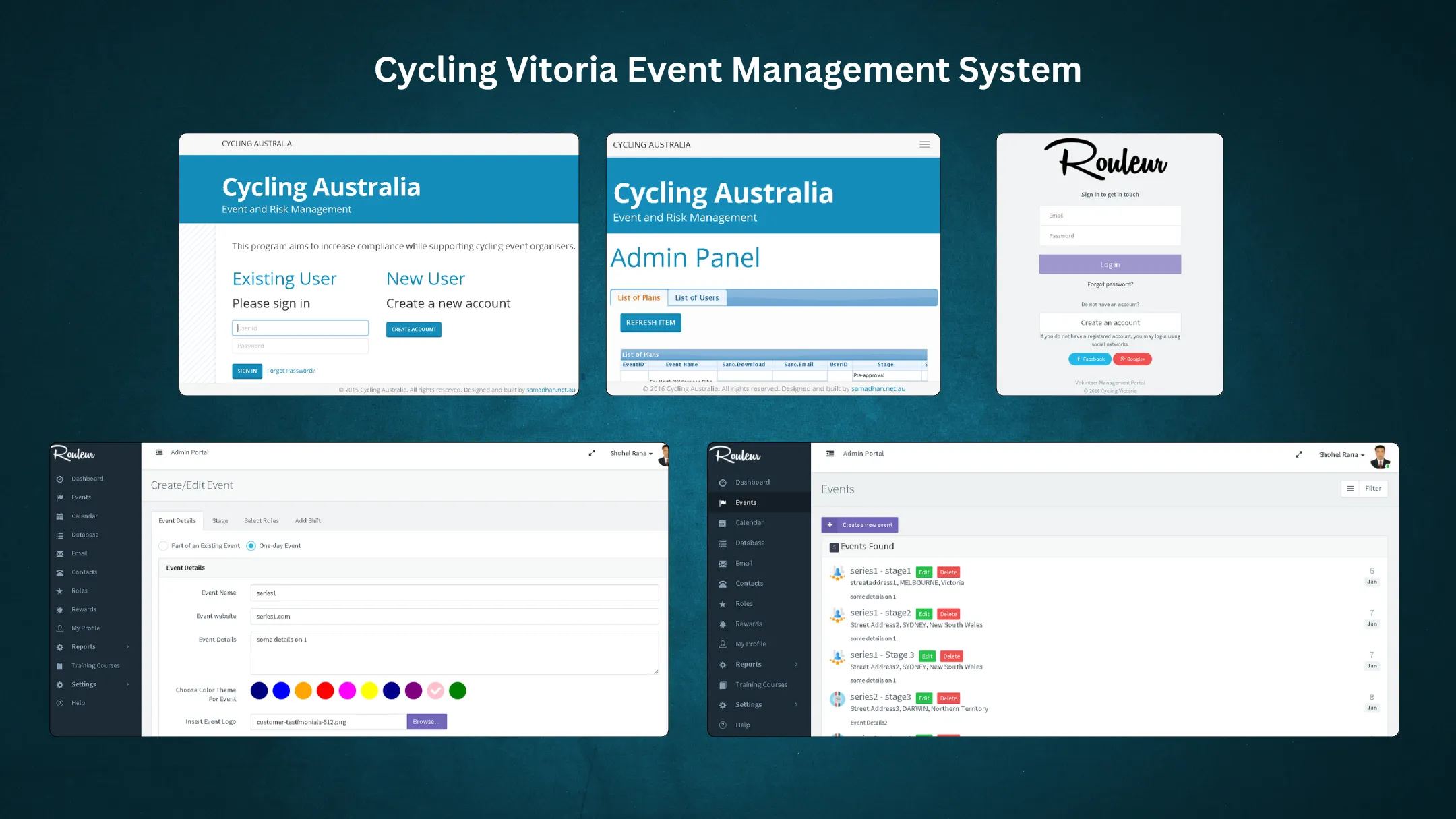Expand Shohel Rana user dropdown on Events page
1456x819 pixels.
1341,455
